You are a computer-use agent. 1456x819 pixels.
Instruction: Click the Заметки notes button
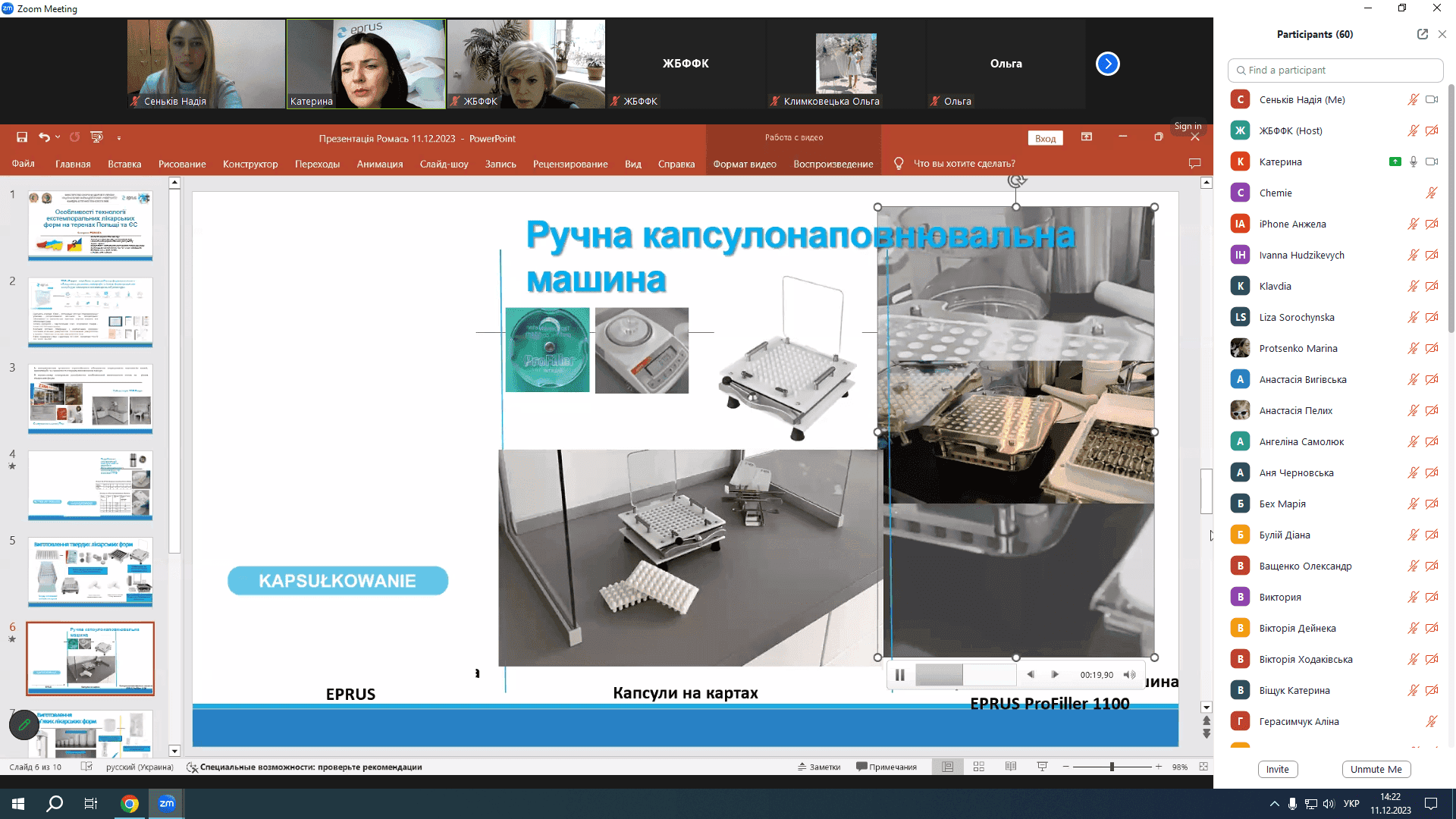click(819, 767)
